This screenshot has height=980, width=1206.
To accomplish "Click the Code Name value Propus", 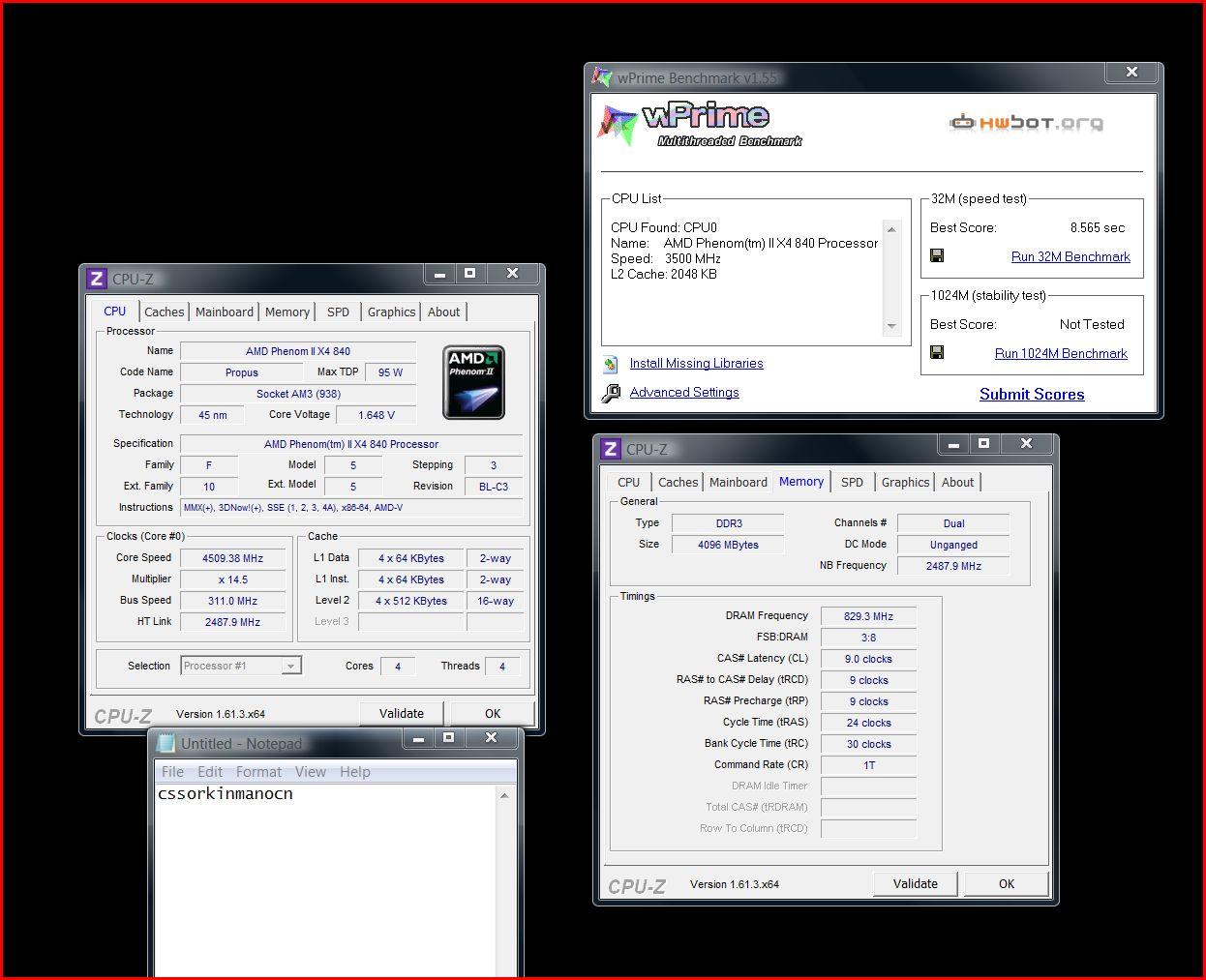I will pos(242,372).
